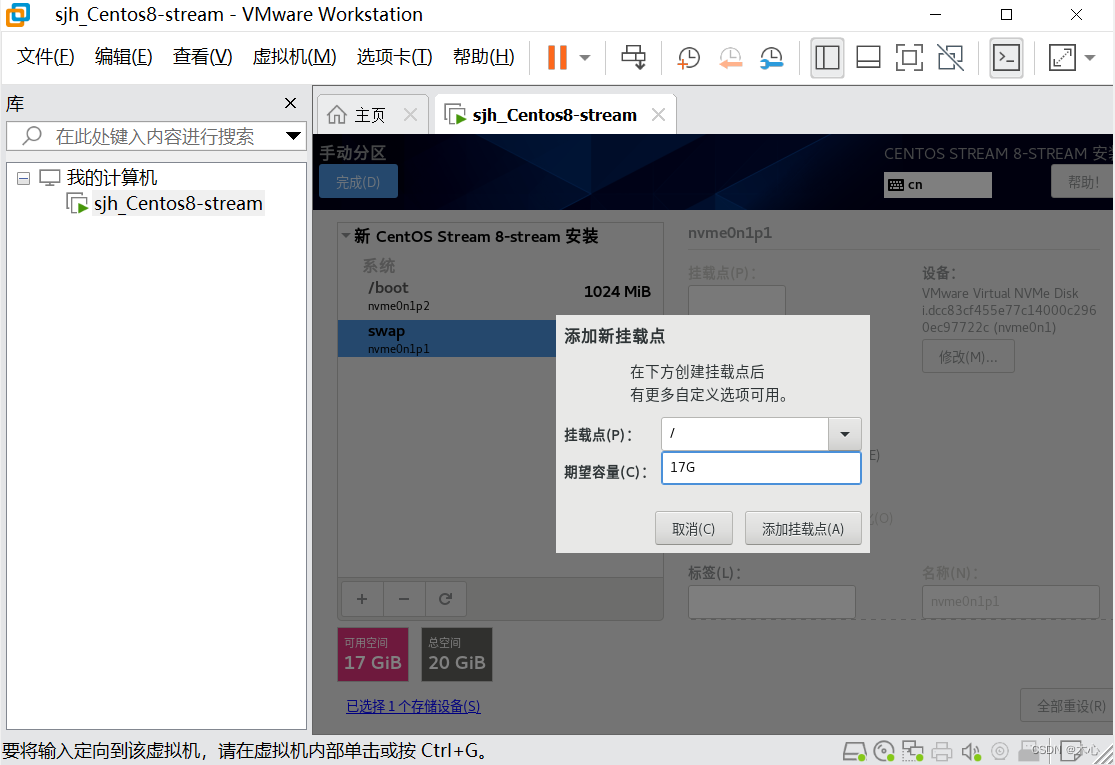Viewport: 1115px width, 765px height.
Task: Click the CD/DVD drive status bar icon
Action: coord(883,751)
